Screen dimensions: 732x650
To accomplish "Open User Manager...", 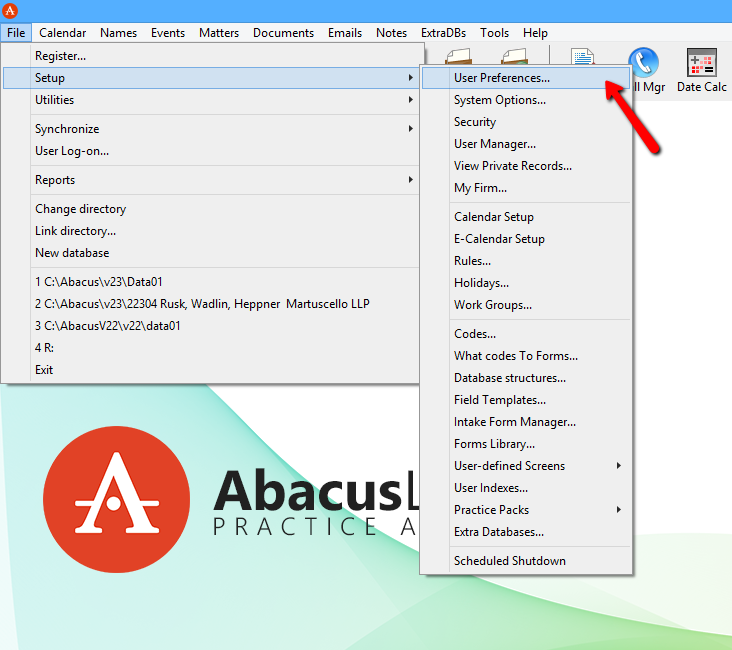I will (526, 144).
